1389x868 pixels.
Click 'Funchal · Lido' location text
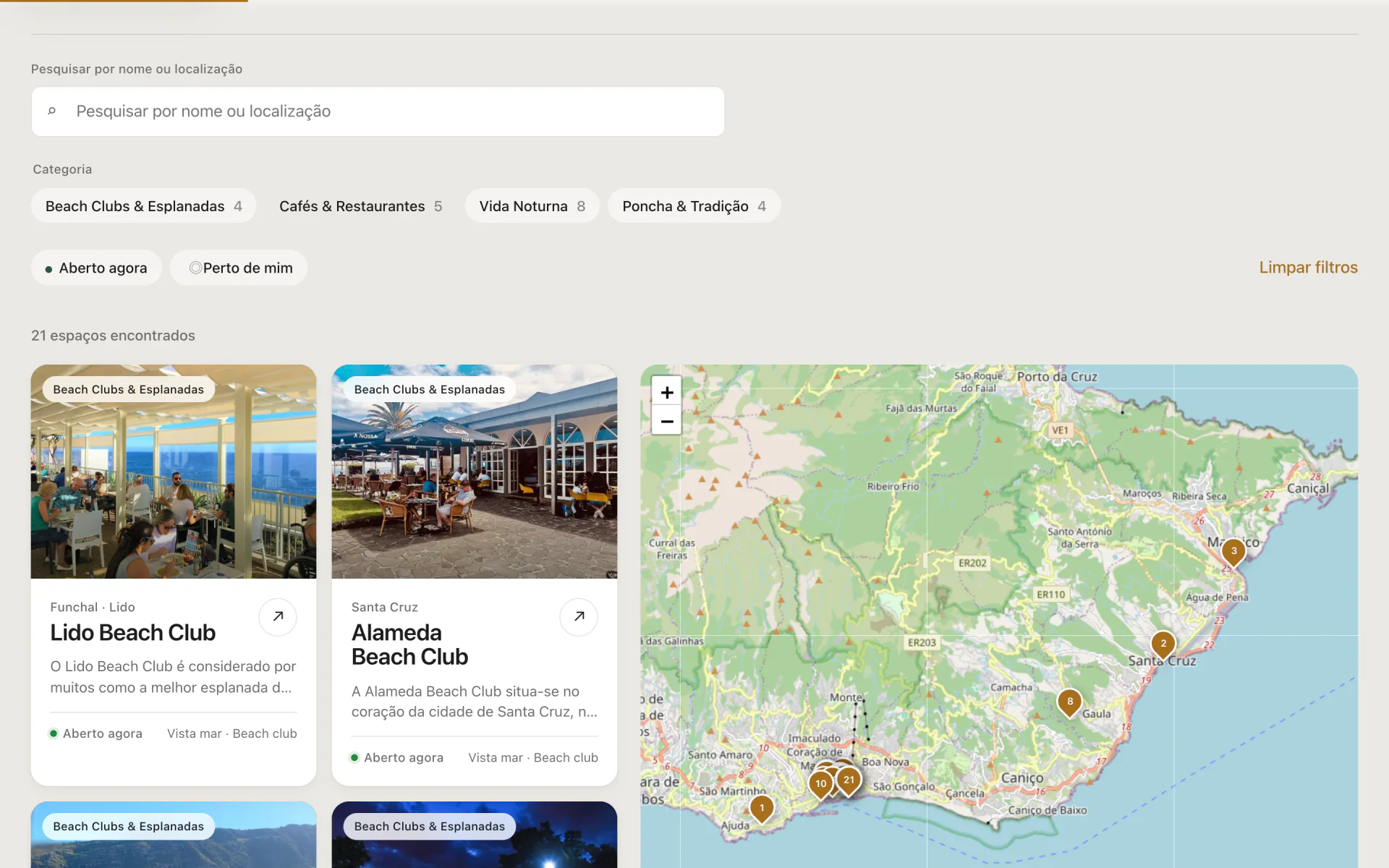(x=93, y=607)
